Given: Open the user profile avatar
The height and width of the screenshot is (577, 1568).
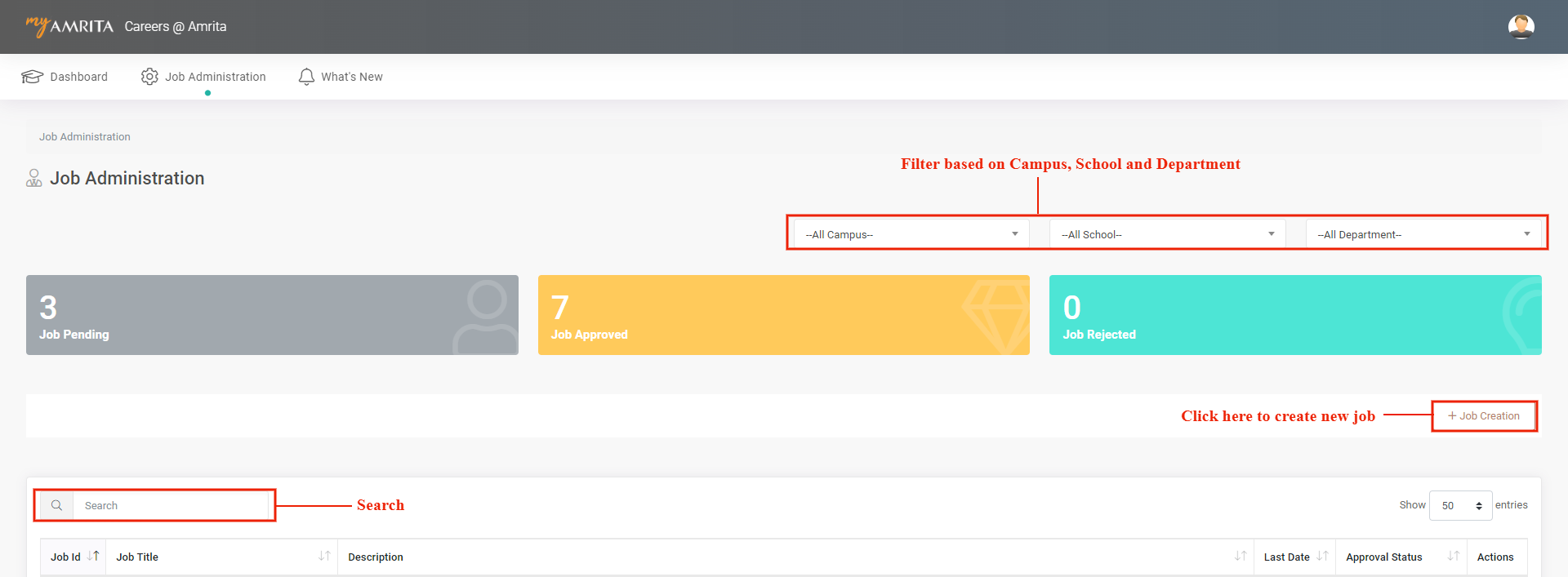Looking at the screenshot, I should 1521,27.
